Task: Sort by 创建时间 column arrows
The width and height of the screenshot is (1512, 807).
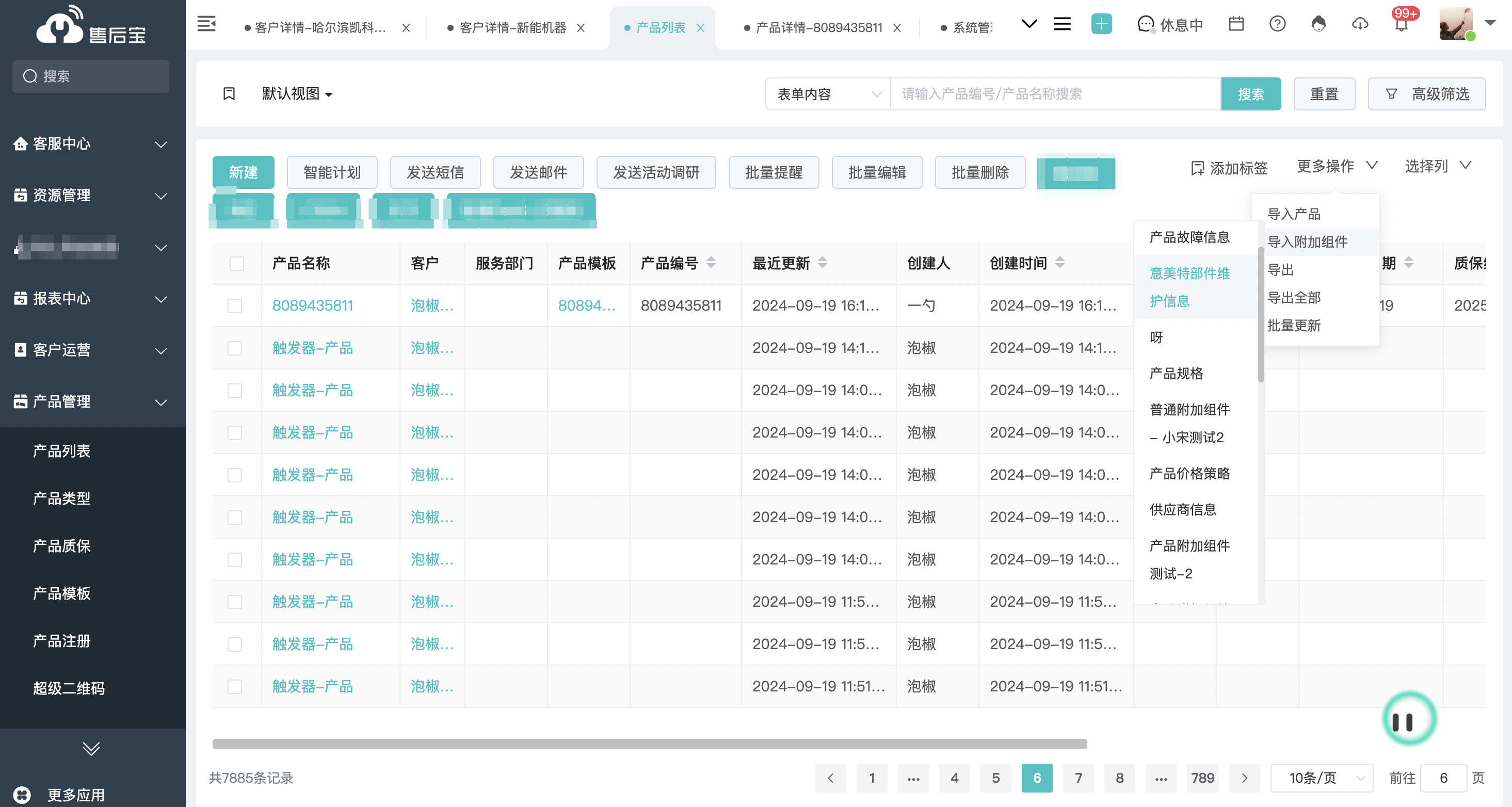Action: [x=1059, y=262]
